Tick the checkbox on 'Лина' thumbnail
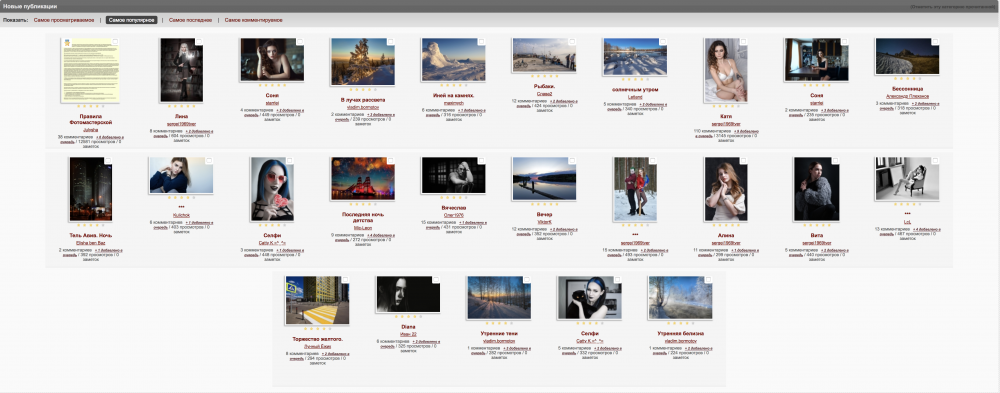The height and width of the screenshot is (393, 1000). [199, 41]
